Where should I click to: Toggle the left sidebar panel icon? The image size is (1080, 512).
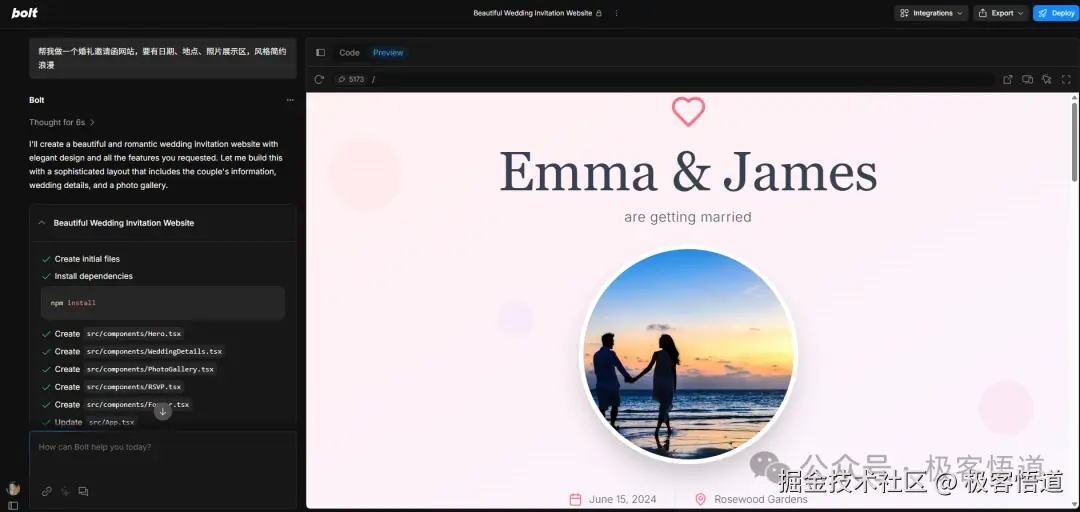coord(13,506)
